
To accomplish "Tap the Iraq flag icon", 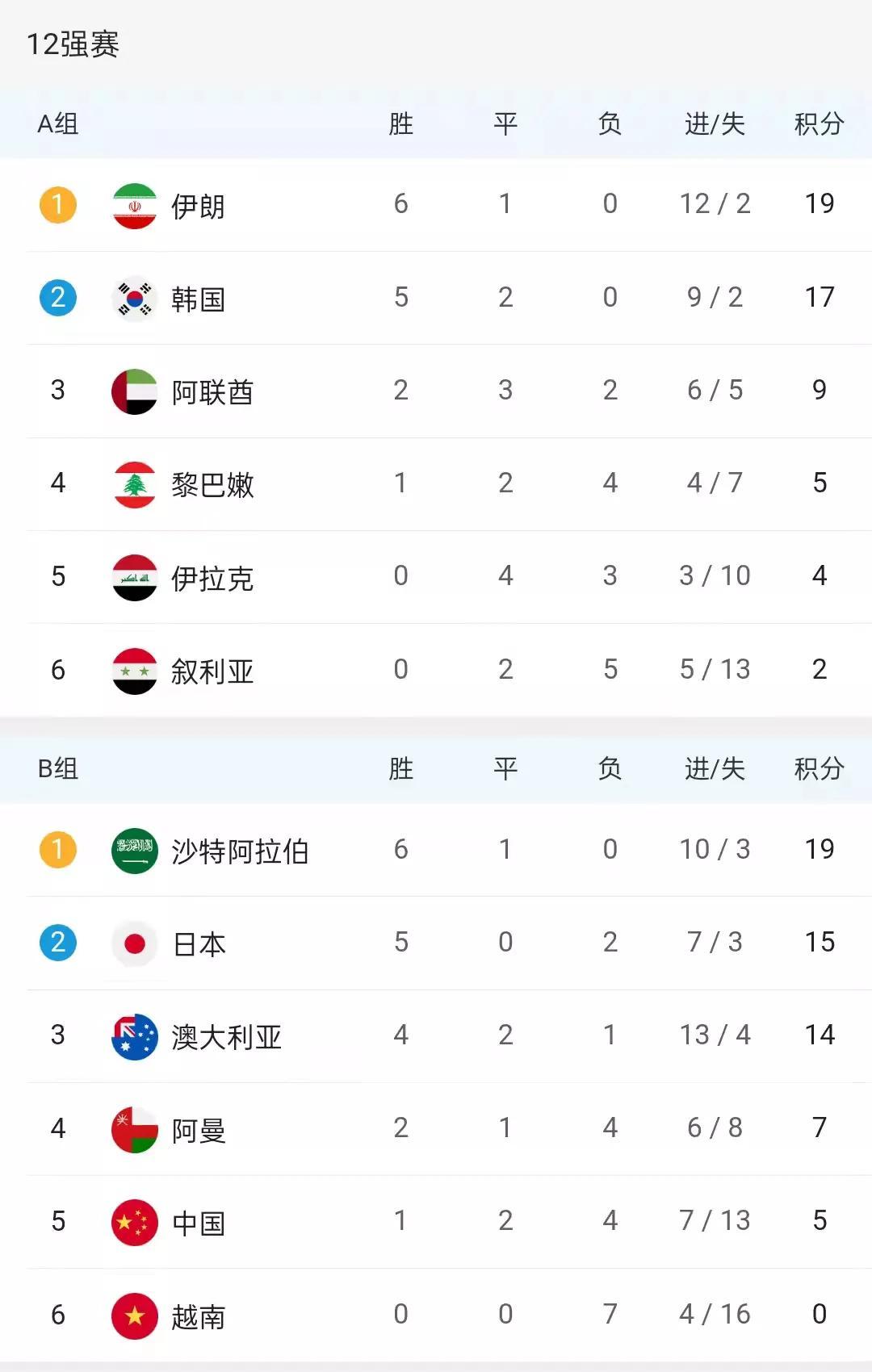I will coord(134,577).
